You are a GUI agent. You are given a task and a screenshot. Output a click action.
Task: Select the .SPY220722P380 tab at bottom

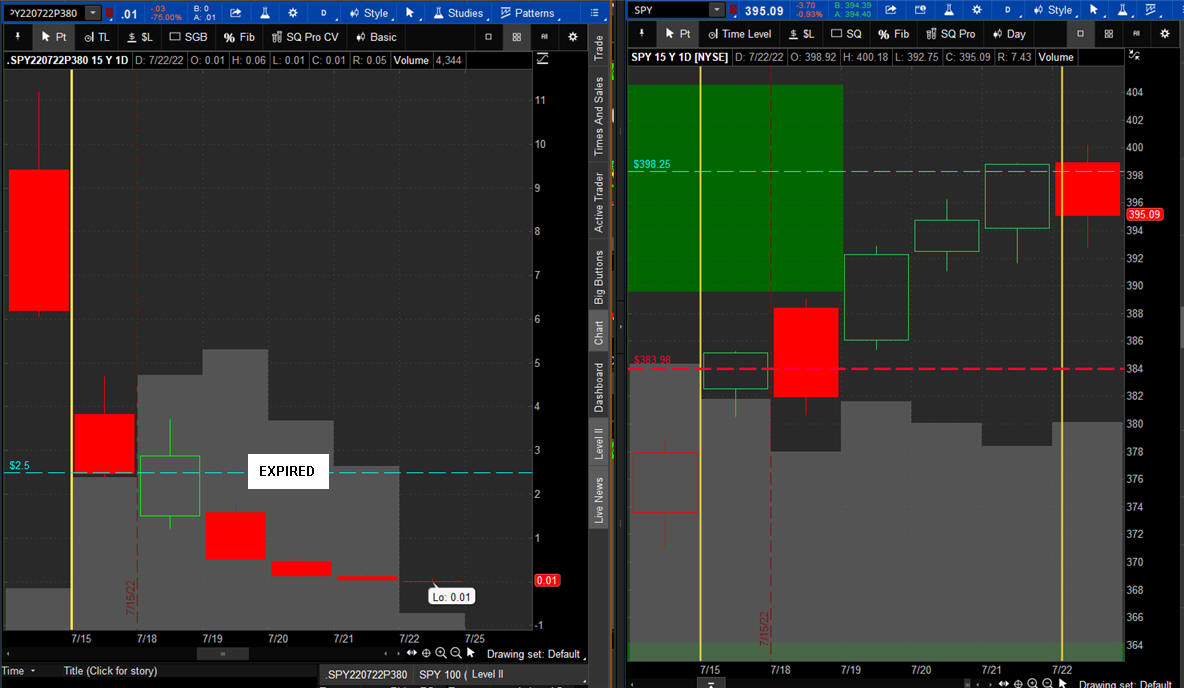tap(367, 674)
